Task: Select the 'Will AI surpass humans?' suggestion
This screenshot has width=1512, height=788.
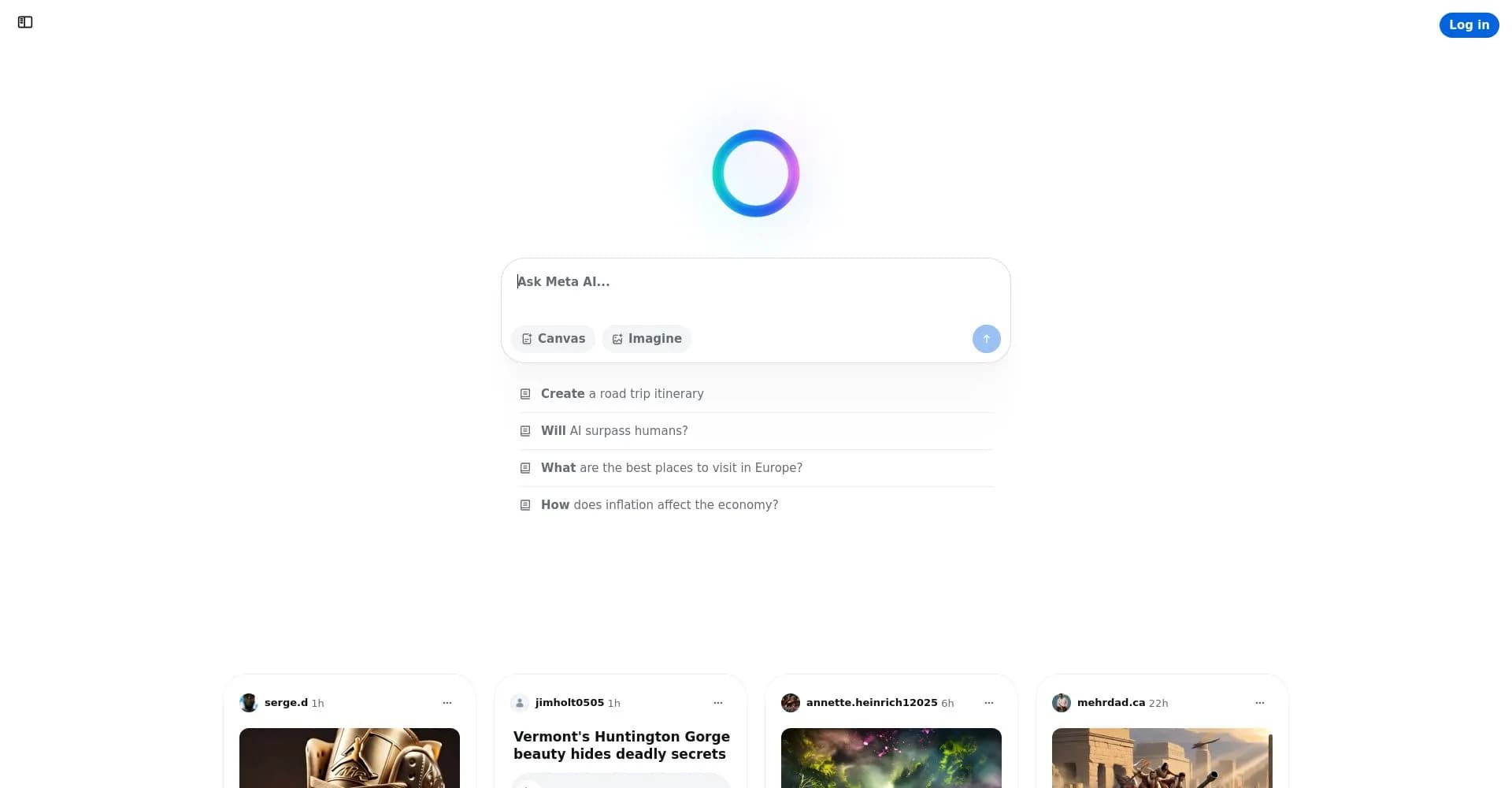Action: pos(613,430)
